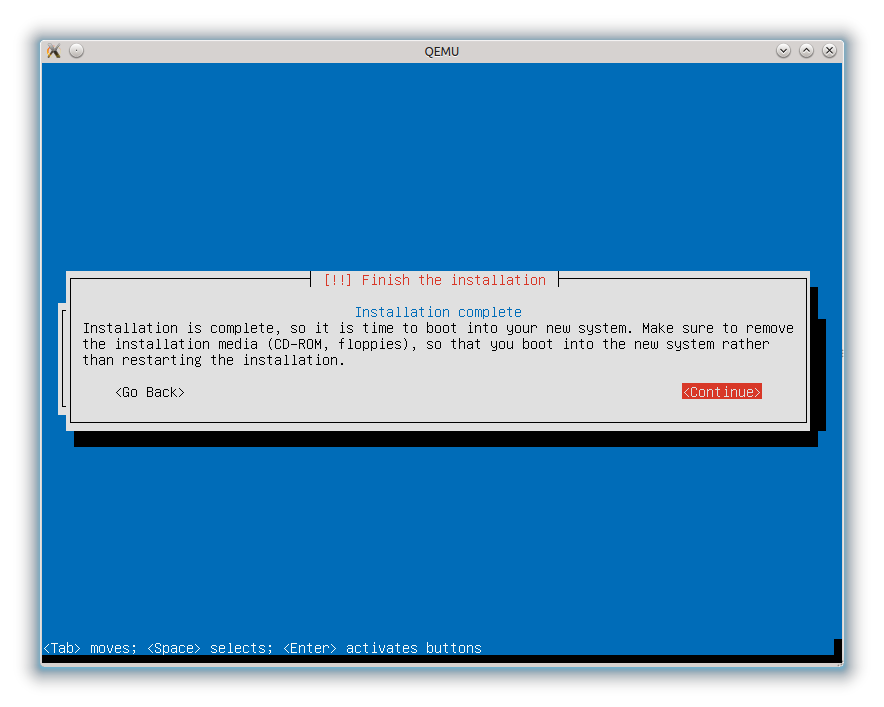Minimize the QEMU window
The height and width of the screenshot is (707, 884).
pos(783,51)
